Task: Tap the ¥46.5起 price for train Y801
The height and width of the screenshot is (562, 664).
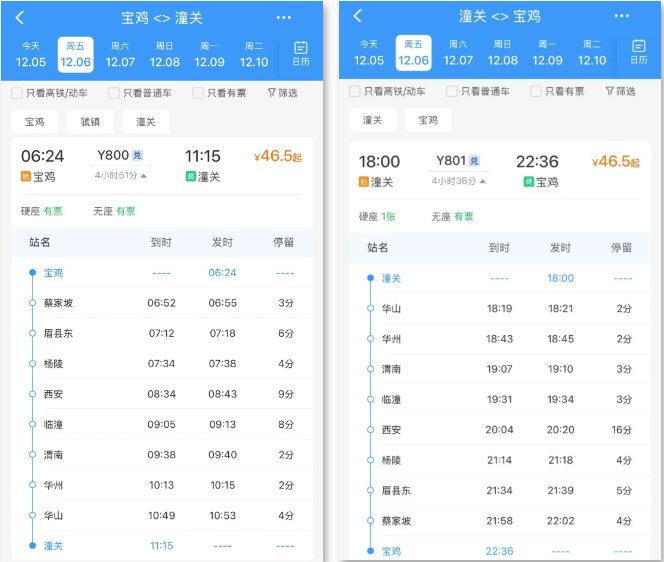Action: (x=615, y=162)
